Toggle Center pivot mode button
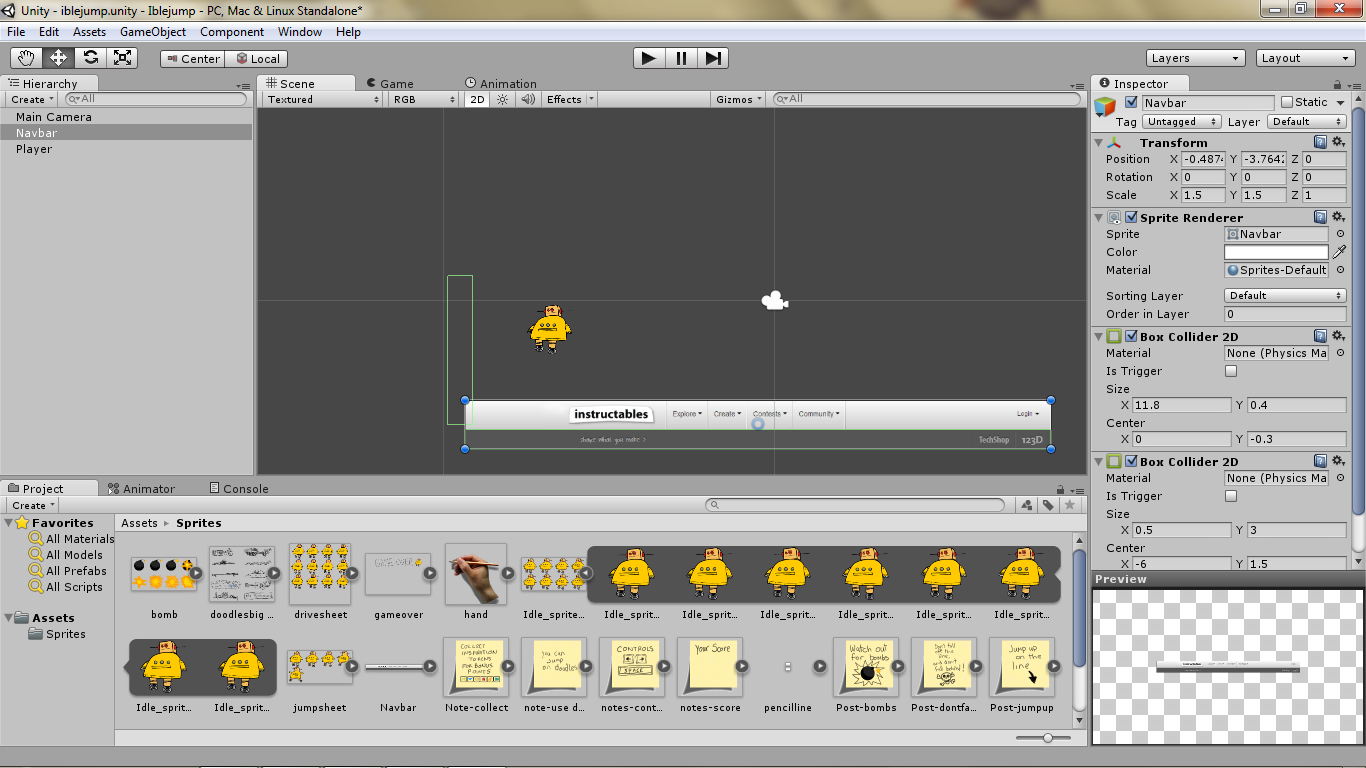Viewport: 1366px width, 768px height. click(x=193, y=58)
